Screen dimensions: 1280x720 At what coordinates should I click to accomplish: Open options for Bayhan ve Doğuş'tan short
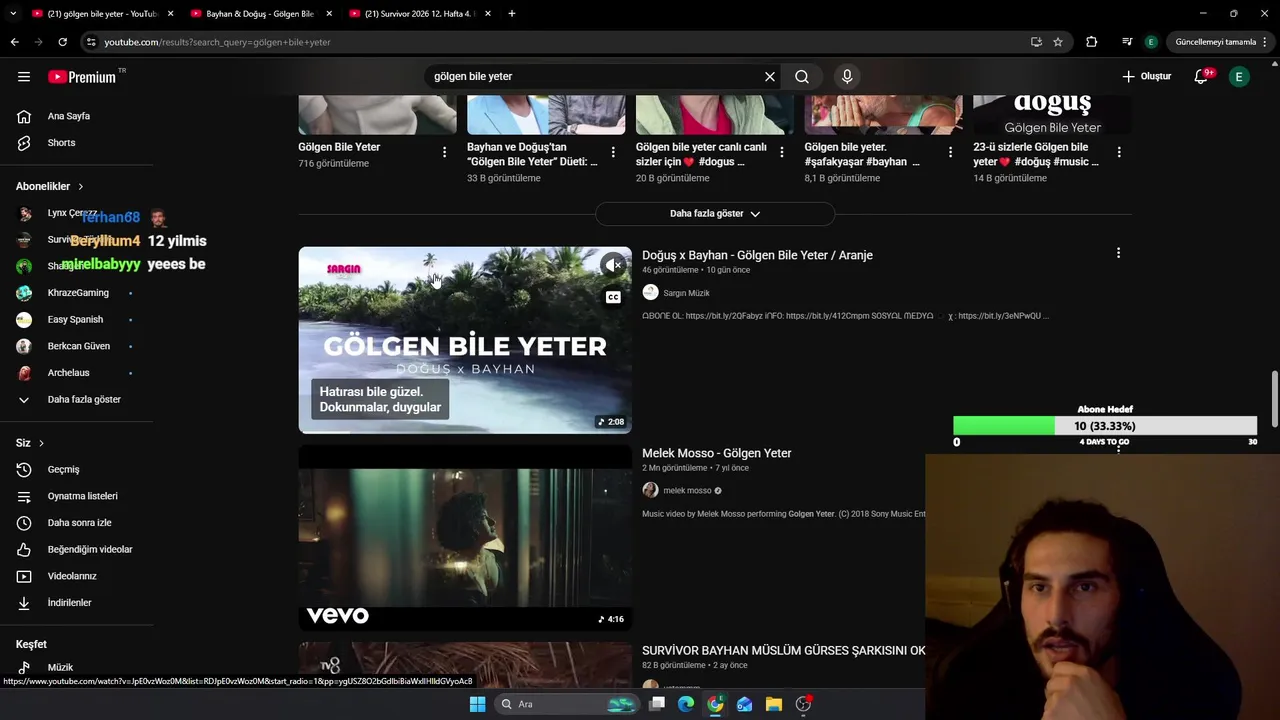click(613, 152)
